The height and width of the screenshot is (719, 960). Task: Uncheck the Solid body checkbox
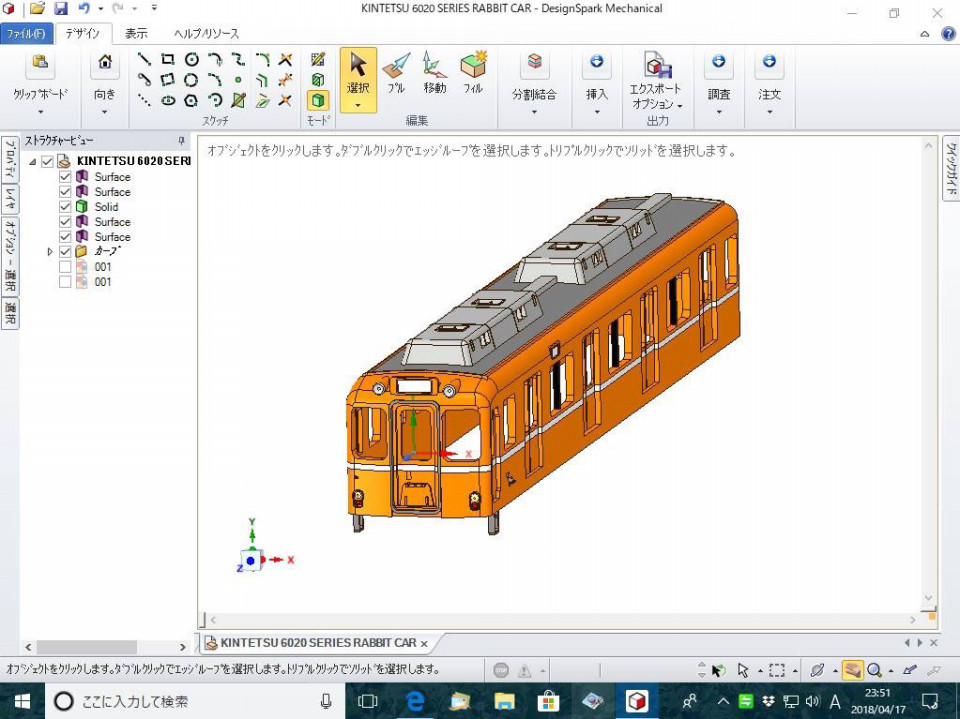66,206
